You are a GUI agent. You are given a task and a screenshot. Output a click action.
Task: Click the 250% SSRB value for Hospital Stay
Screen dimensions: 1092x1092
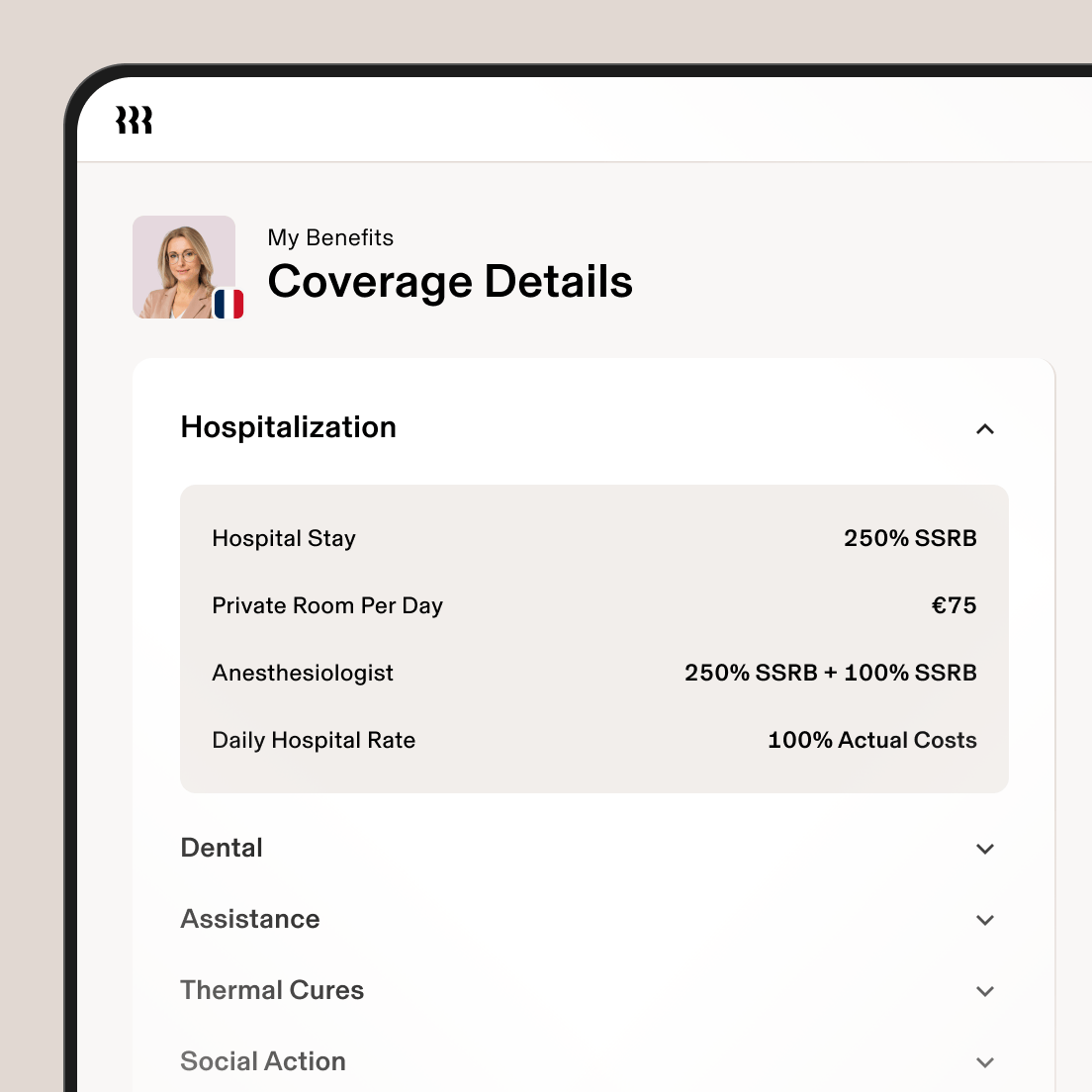(x=910, y=538)
